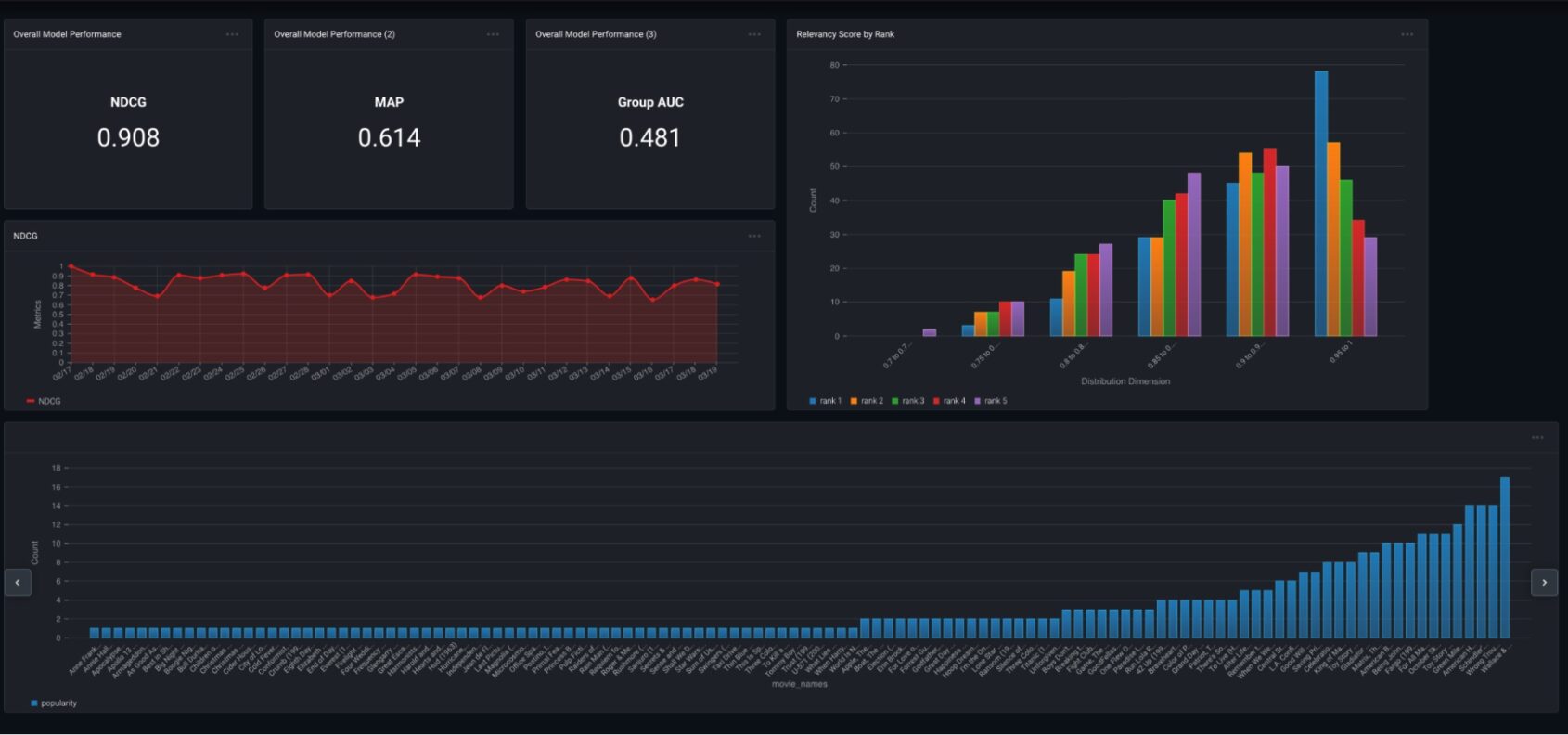The height and width of the screenshot is (735, 1568).
Task: Toggle the popularity legend entry
Action: pyautogui.click(x=54, y=703)
